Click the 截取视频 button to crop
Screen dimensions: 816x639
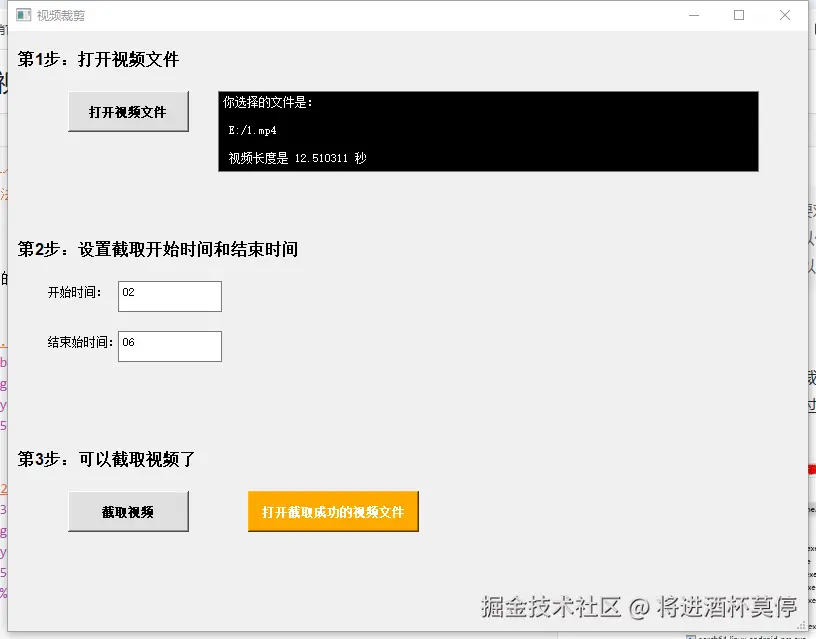[x=128, y=510]
